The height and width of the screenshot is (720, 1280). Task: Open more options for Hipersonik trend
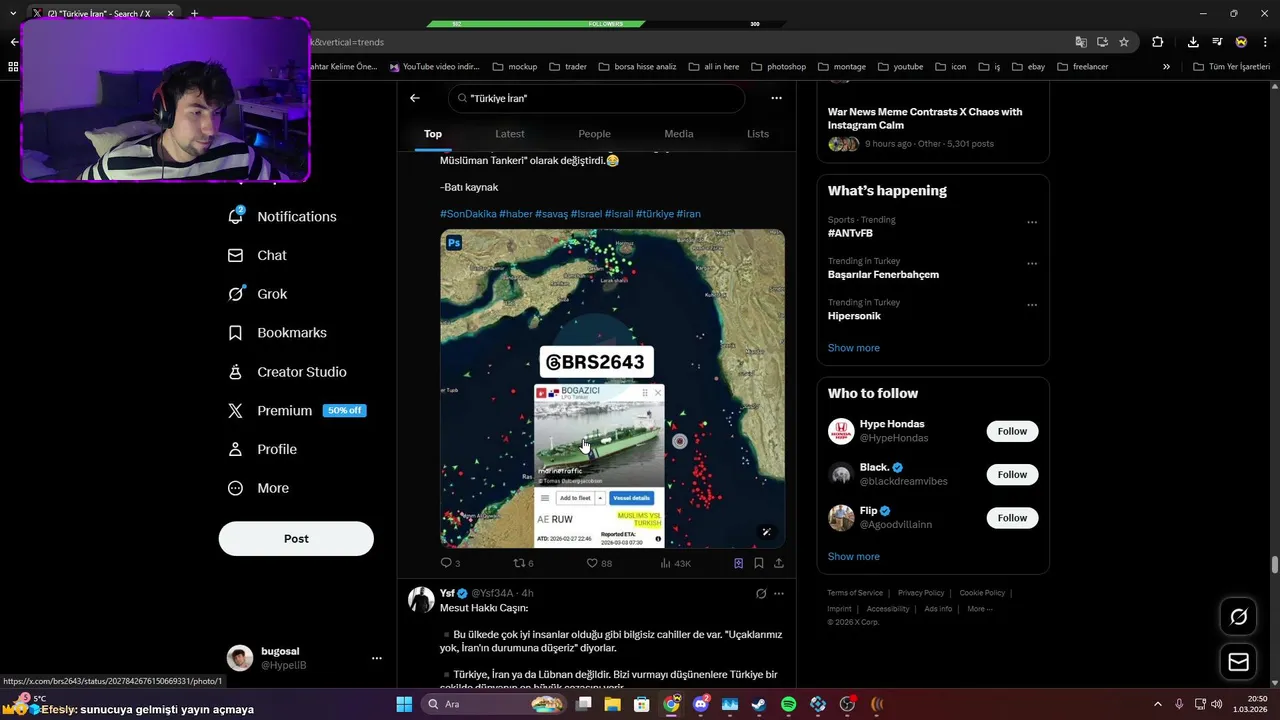[x=1032, y=305]
